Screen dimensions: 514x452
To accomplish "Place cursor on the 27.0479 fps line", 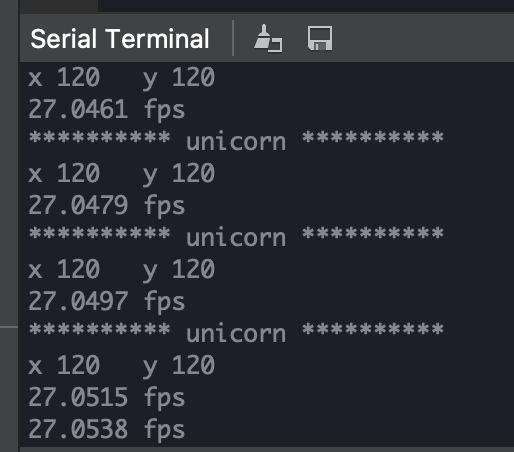I will click(107, 206).
